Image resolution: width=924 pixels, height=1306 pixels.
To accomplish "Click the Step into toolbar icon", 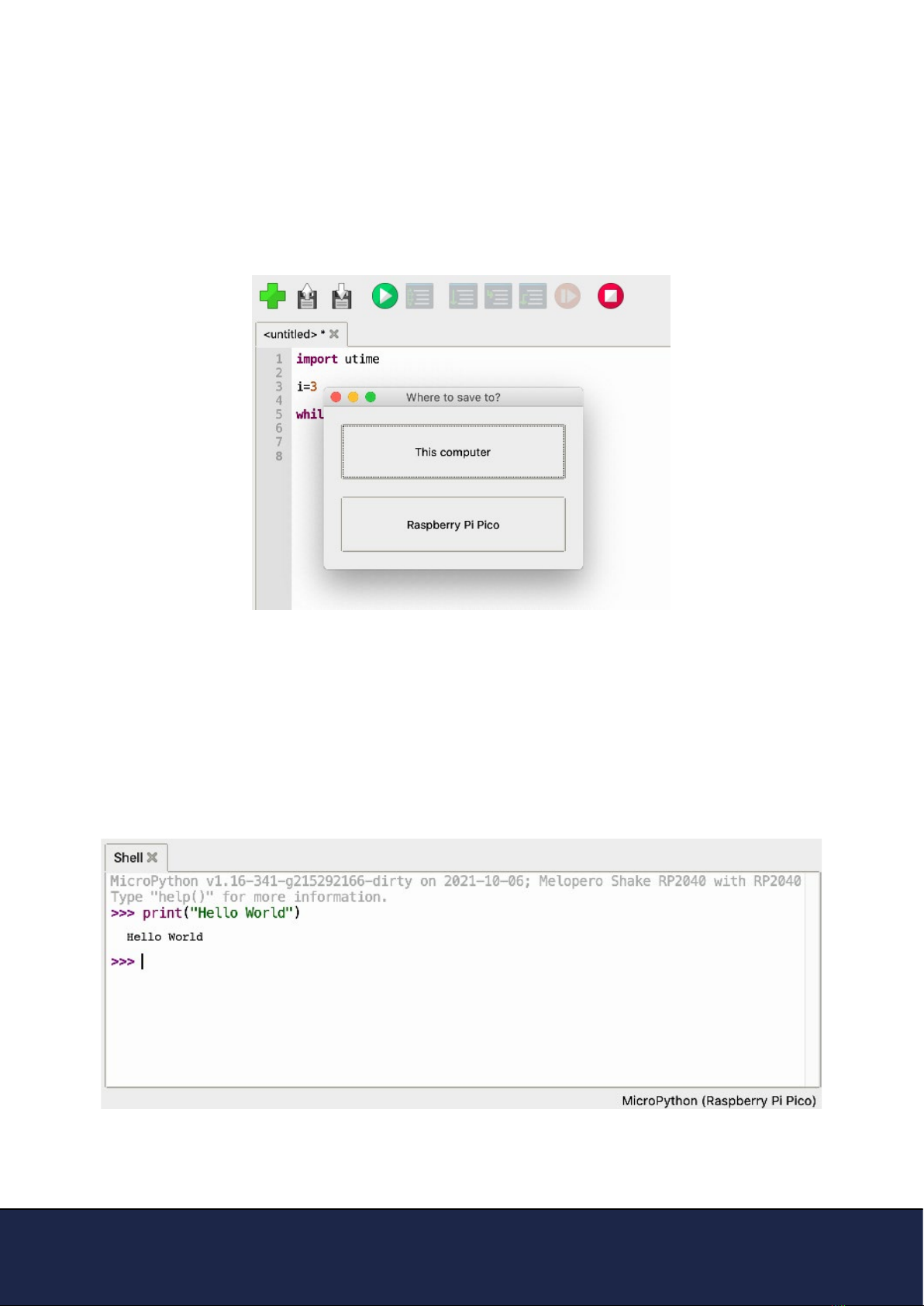I will tap(498, 296).
